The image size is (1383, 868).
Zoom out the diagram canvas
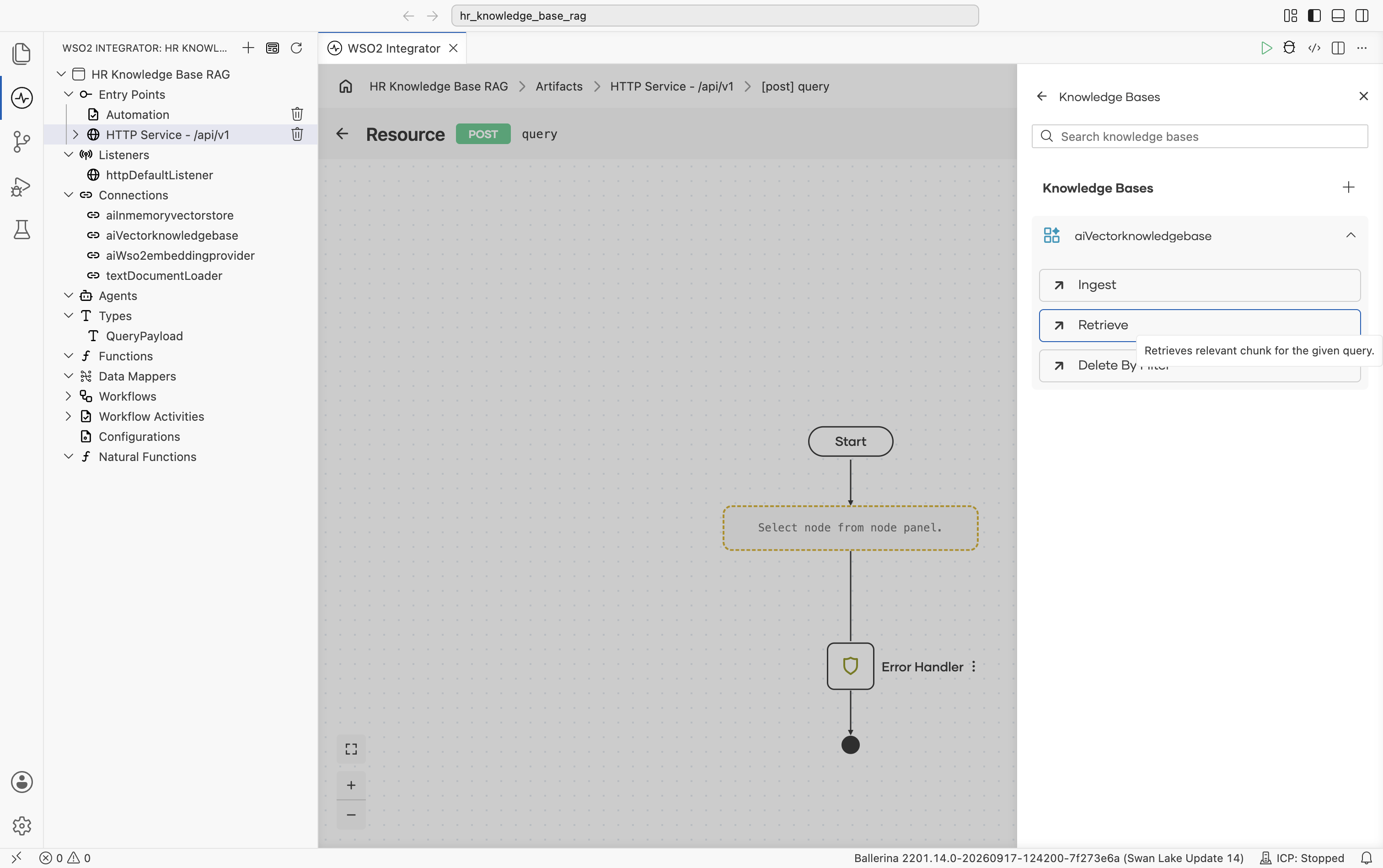pyautogui.click(x=351, y=814)
